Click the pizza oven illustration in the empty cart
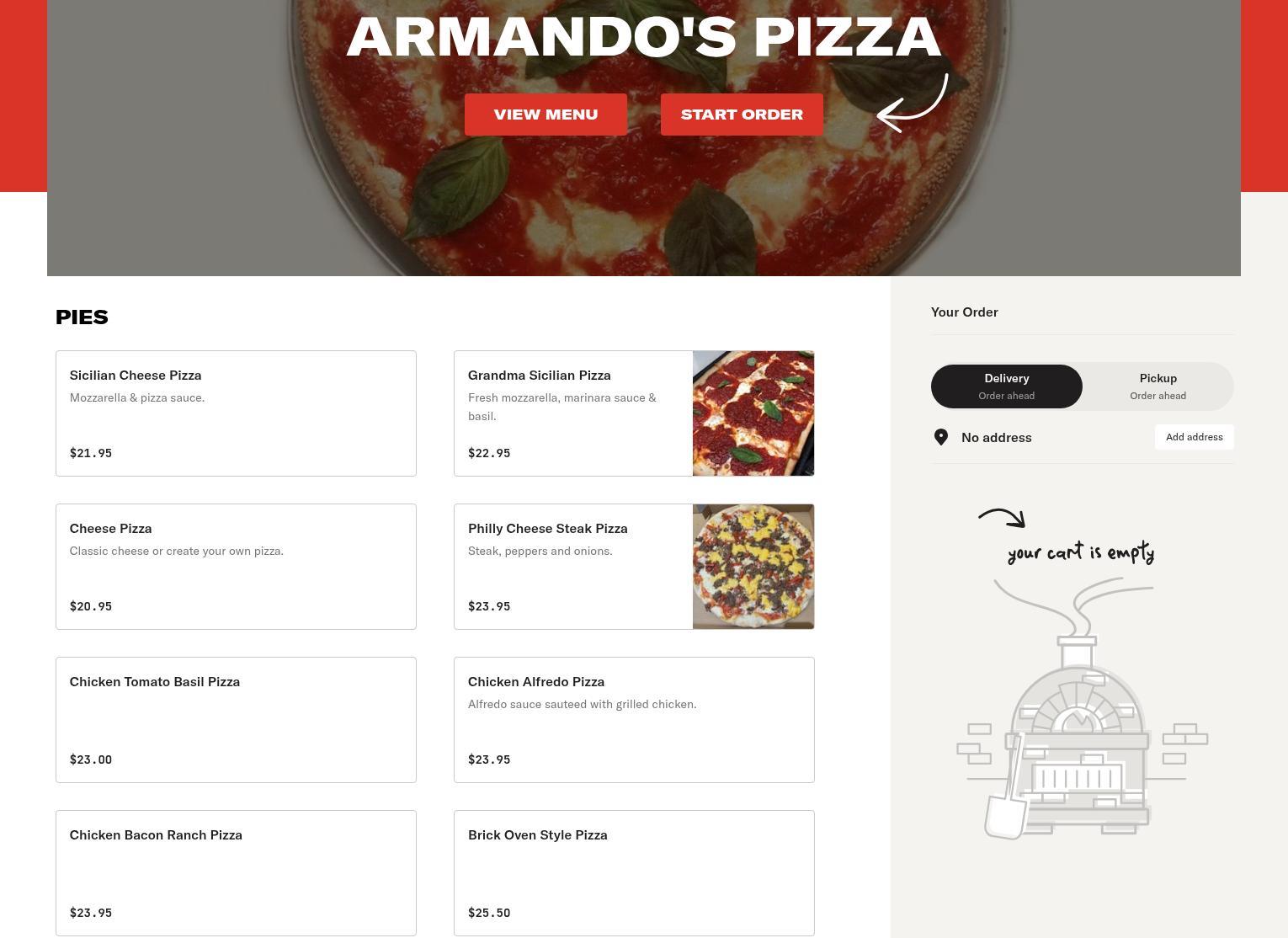The width and height of the screenshot is (1288, 938). 1082,708
